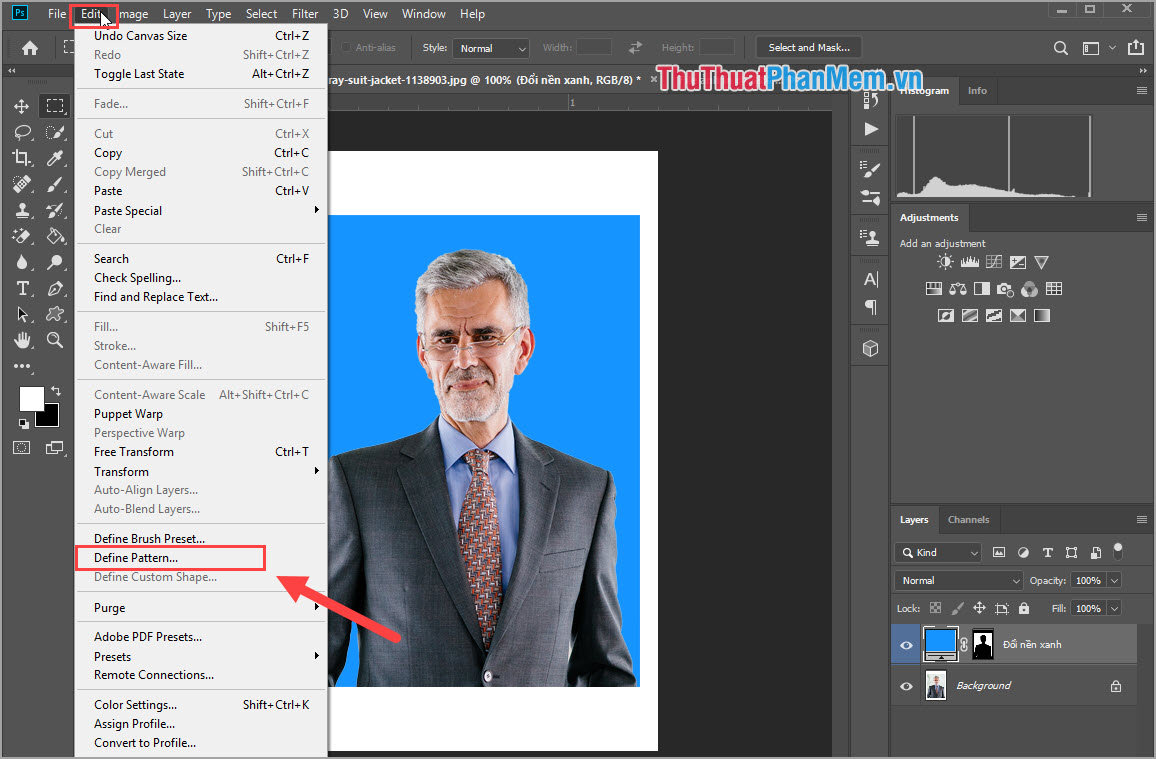
Task: Toggle visibility of the Đổi nền xanh layer
Action: [x=905, y=644]
